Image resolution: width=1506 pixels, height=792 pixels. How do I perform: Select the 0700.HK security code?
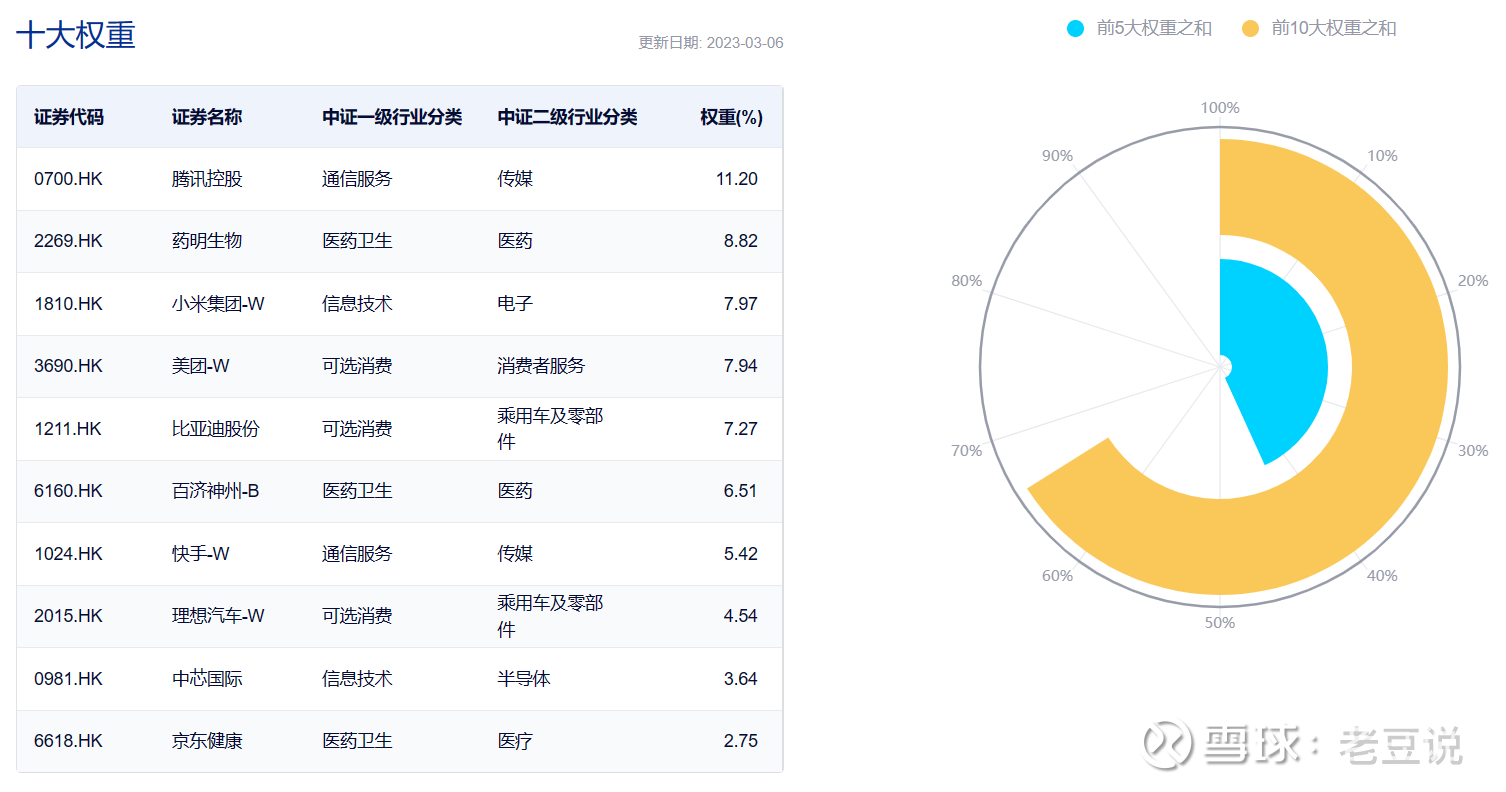point(68,179)
